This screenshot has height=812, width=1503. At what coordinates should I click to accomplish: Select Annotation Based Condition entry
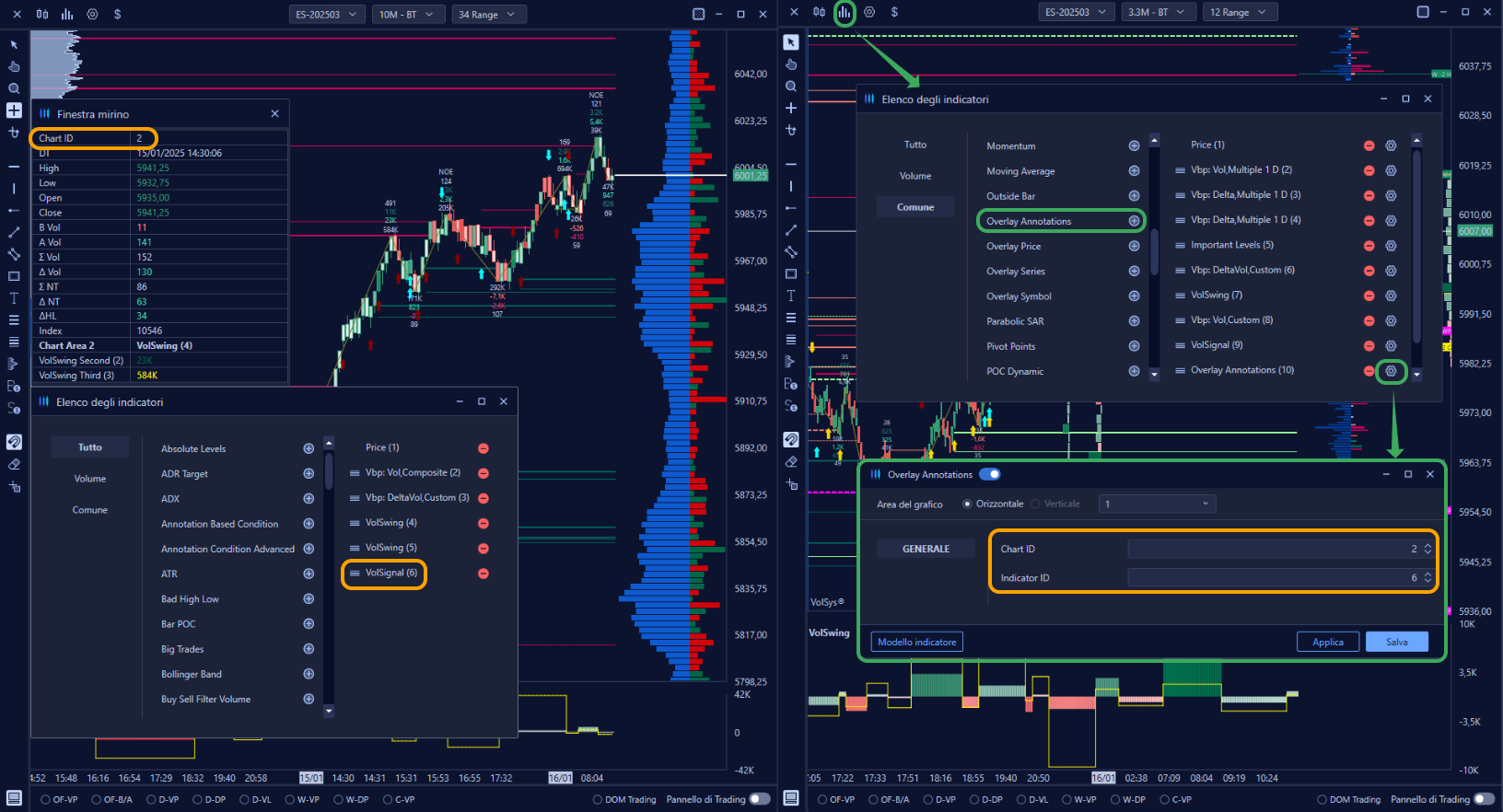coord(219,524)
